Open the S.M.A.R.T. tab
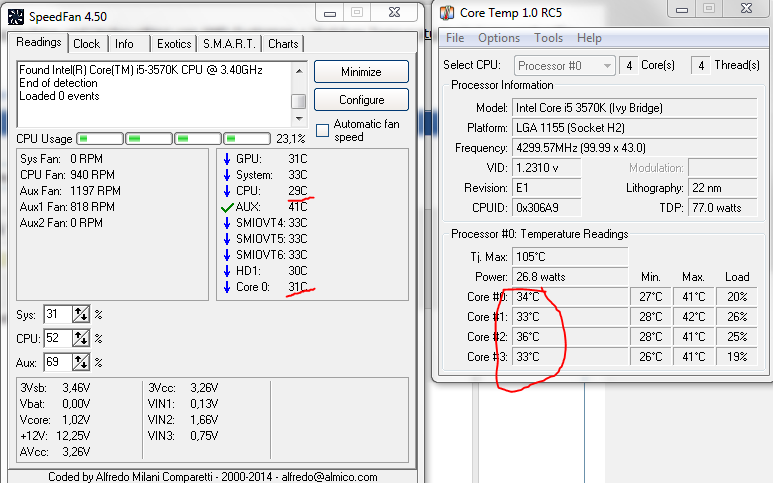Image resolution: width=773 pixels, height=483 pixels. [229, 44]
